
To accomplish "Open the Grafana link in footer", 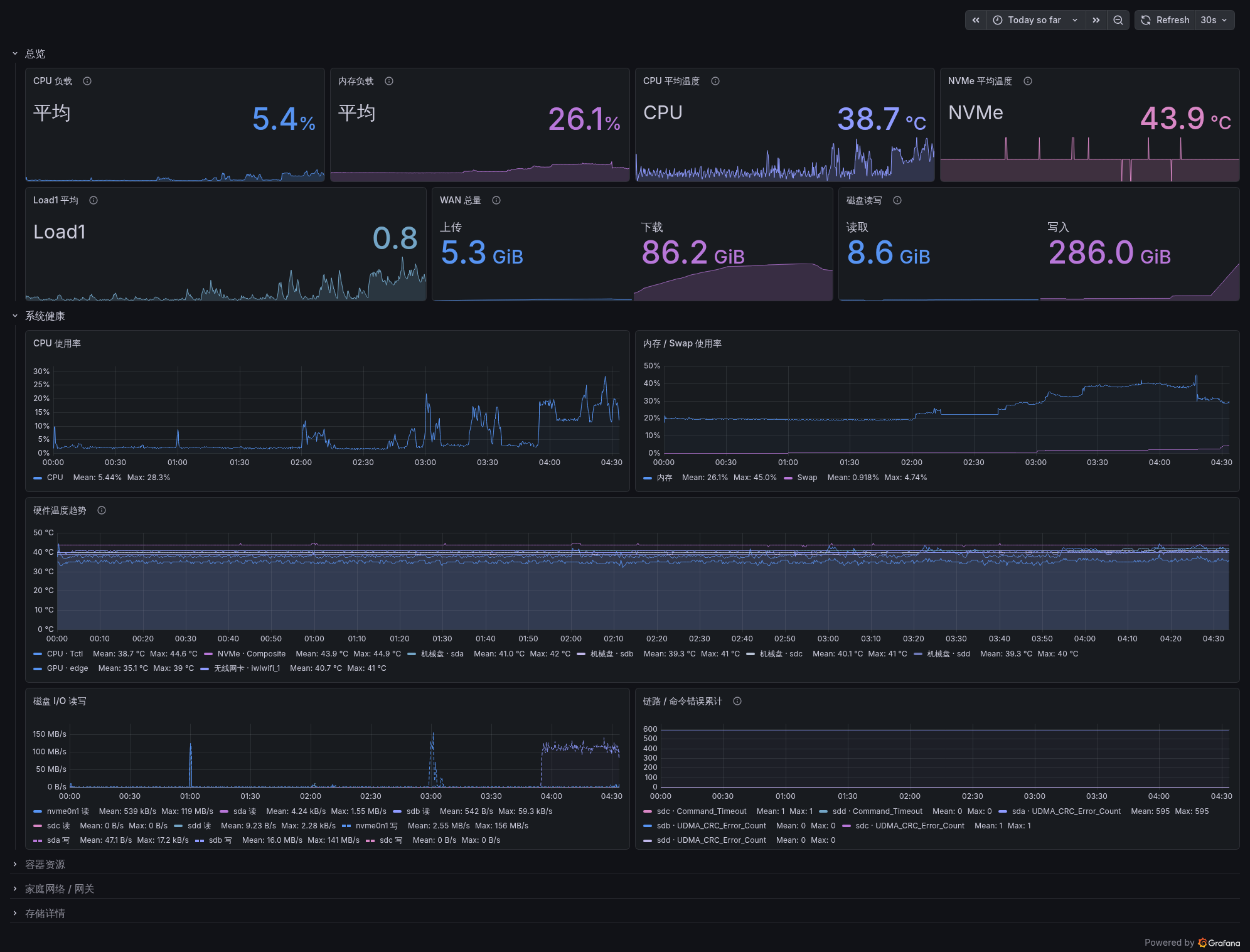I will coord(1219,943).
